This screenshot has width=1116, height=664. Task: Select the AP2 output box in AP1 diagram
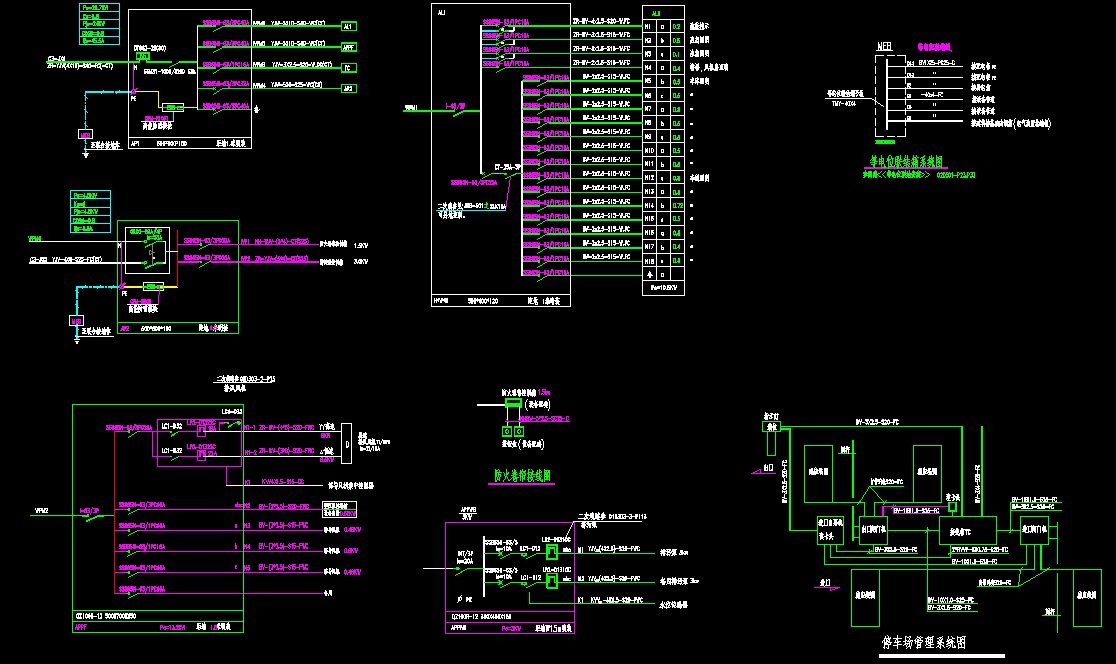tap(348, 89)
